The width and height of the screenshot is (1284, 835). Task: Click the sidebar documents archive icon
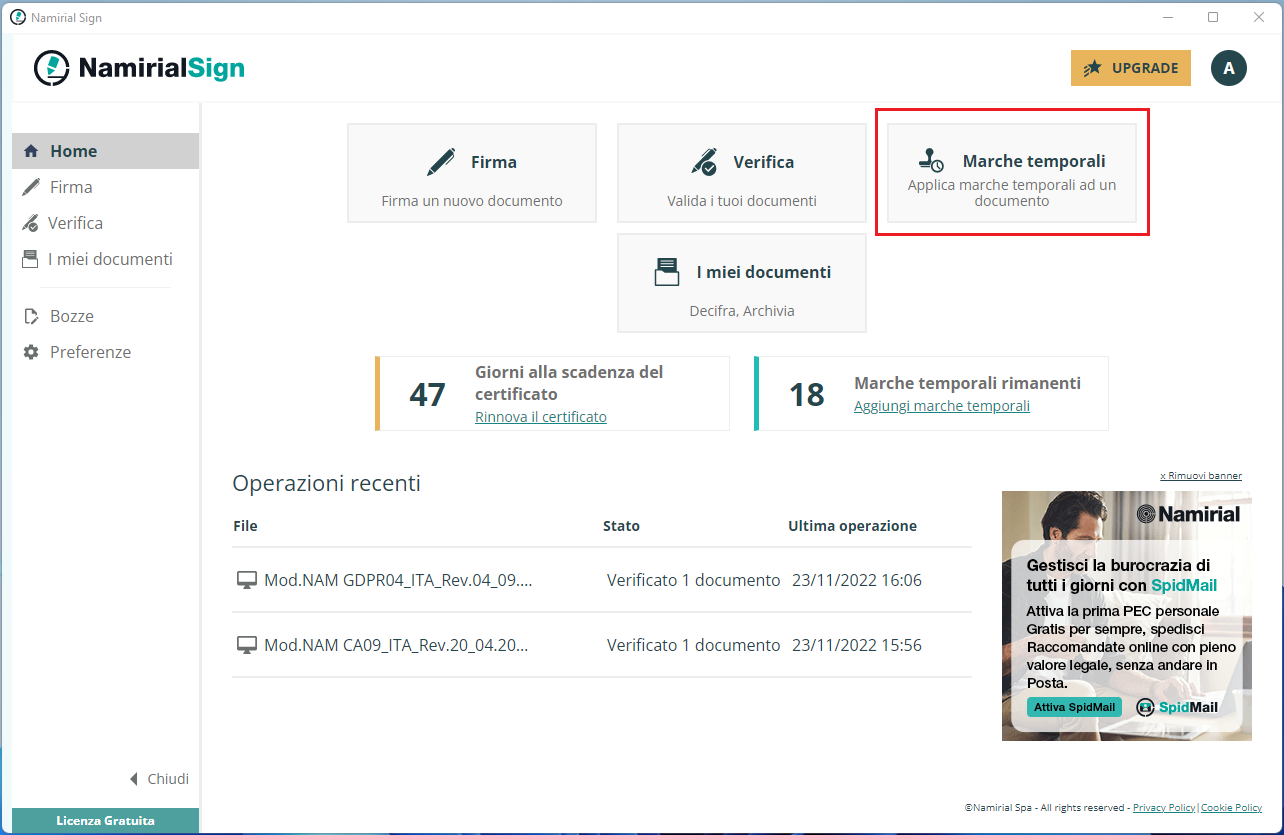[31, 259]
